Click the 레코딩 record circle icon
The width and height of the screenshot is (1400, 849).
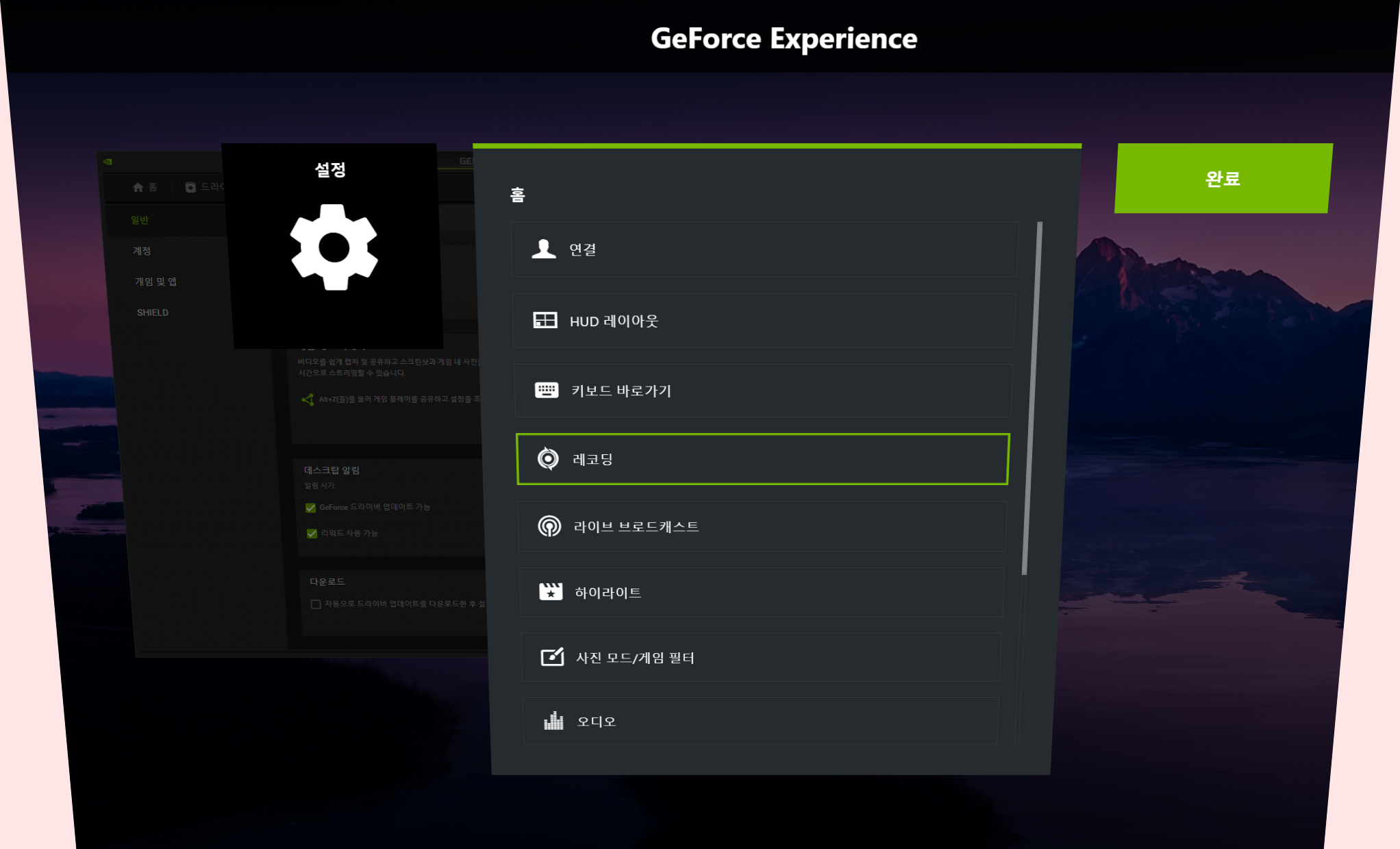[548, 458]
